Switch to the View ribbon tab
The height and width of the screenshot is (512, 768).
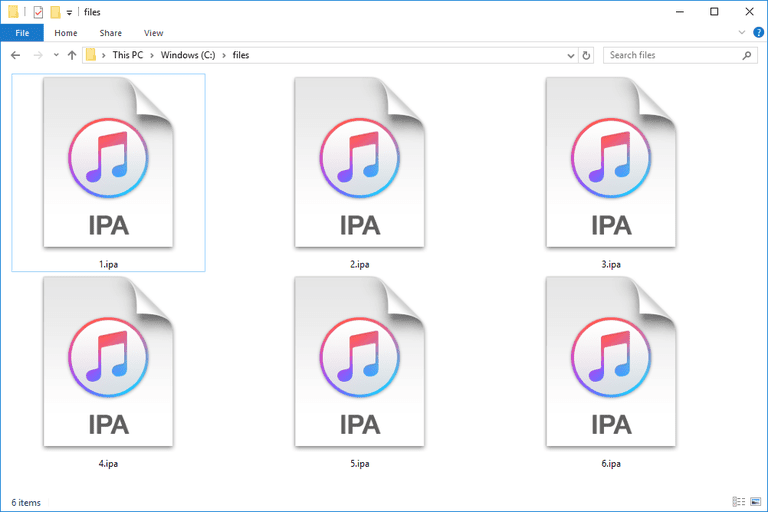pyautogui.click(x=153, y=33)
